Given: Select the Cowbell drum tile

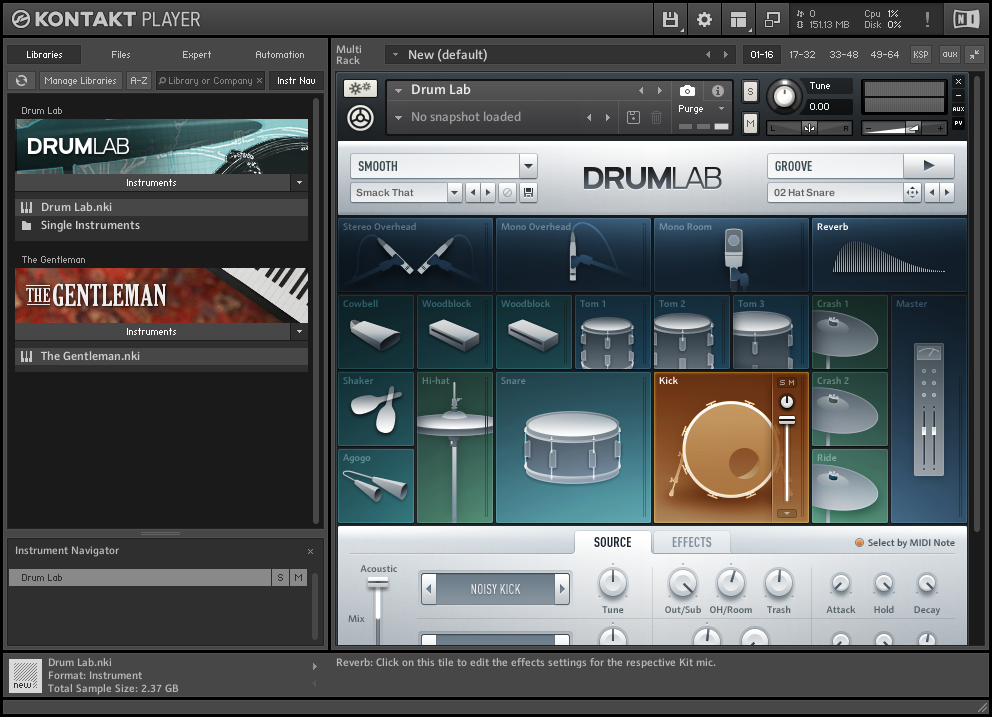Looking at the screenshot, I should pyautogui.click(x=376, y=332).
